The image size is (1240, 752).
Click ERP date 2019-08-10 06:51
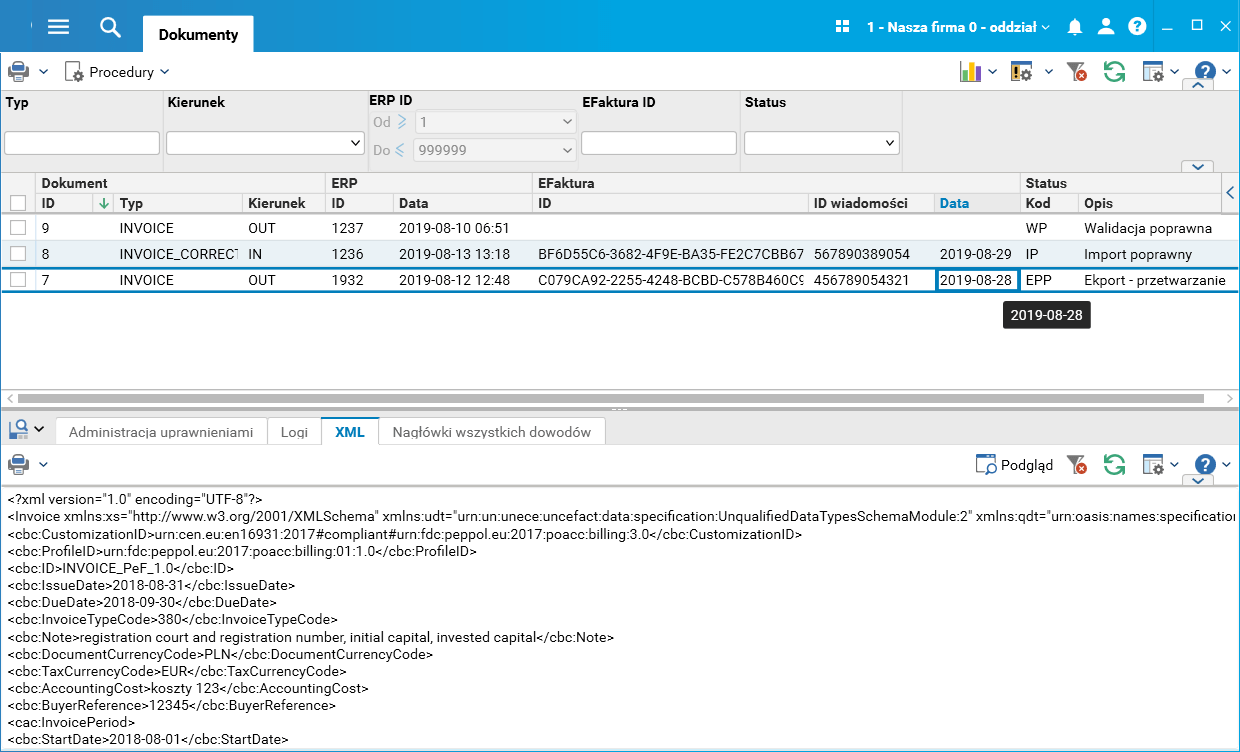pos(454,228)
